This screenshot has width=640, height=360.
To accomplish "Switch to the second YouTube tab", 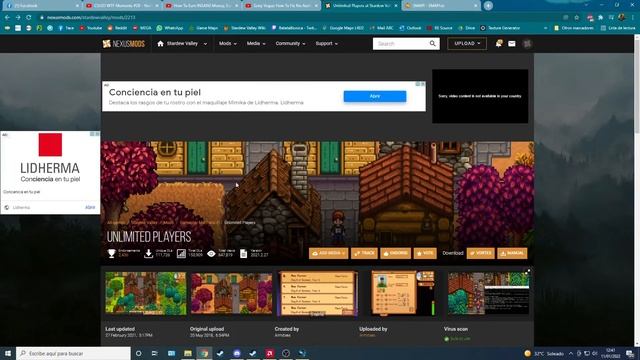I will pyautogui.click(x=123, y=6).
